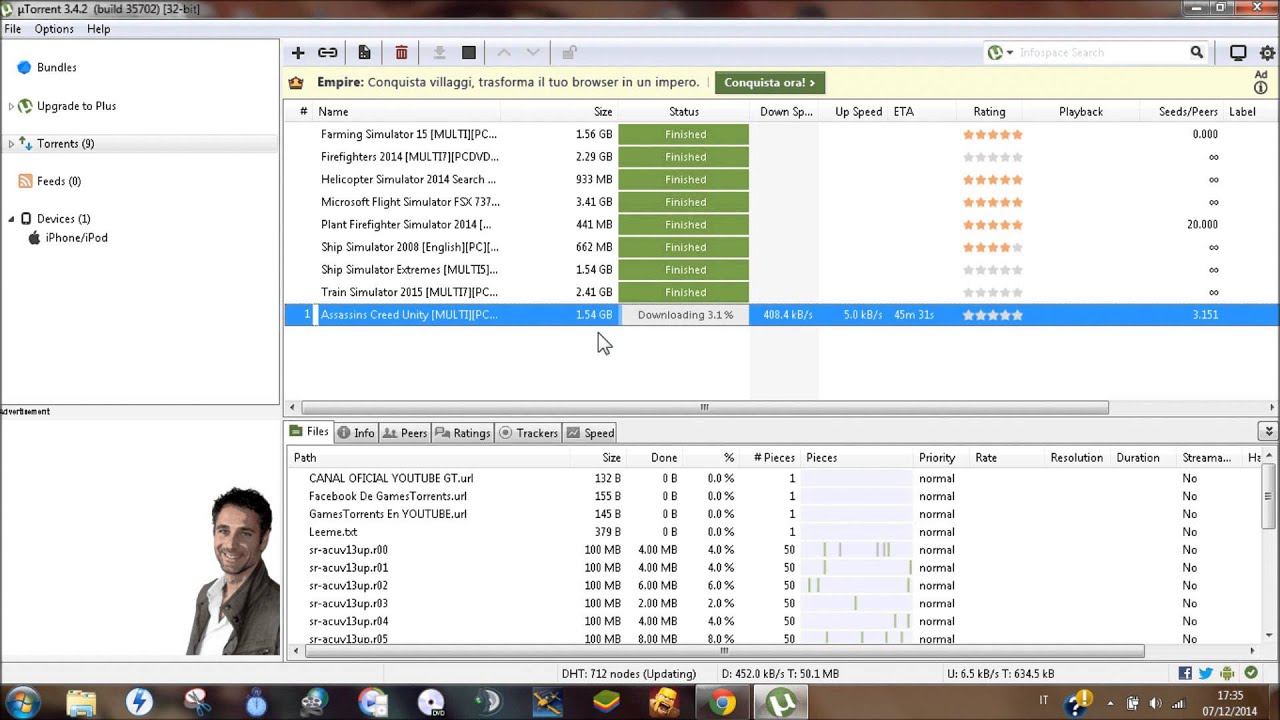
Task: Click the search magnifier icon
Action: pos(1196,53)
